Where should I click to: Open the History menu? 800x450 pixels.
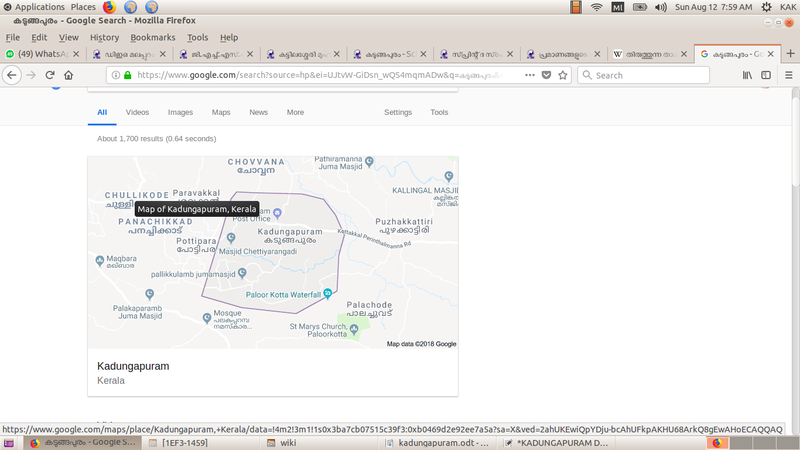tap(104, 37)
